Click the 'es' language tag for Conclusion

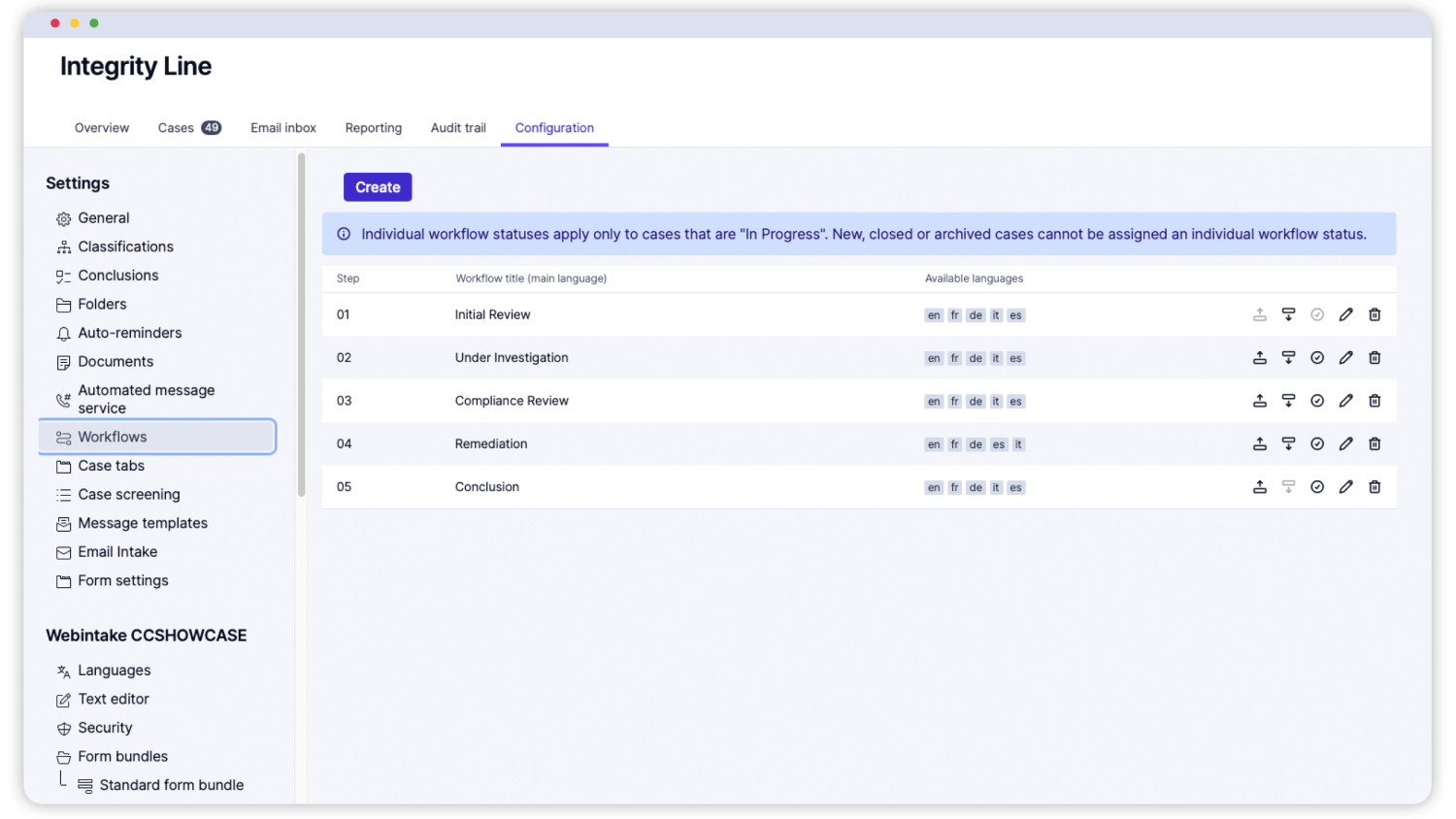pos(1015,488)
